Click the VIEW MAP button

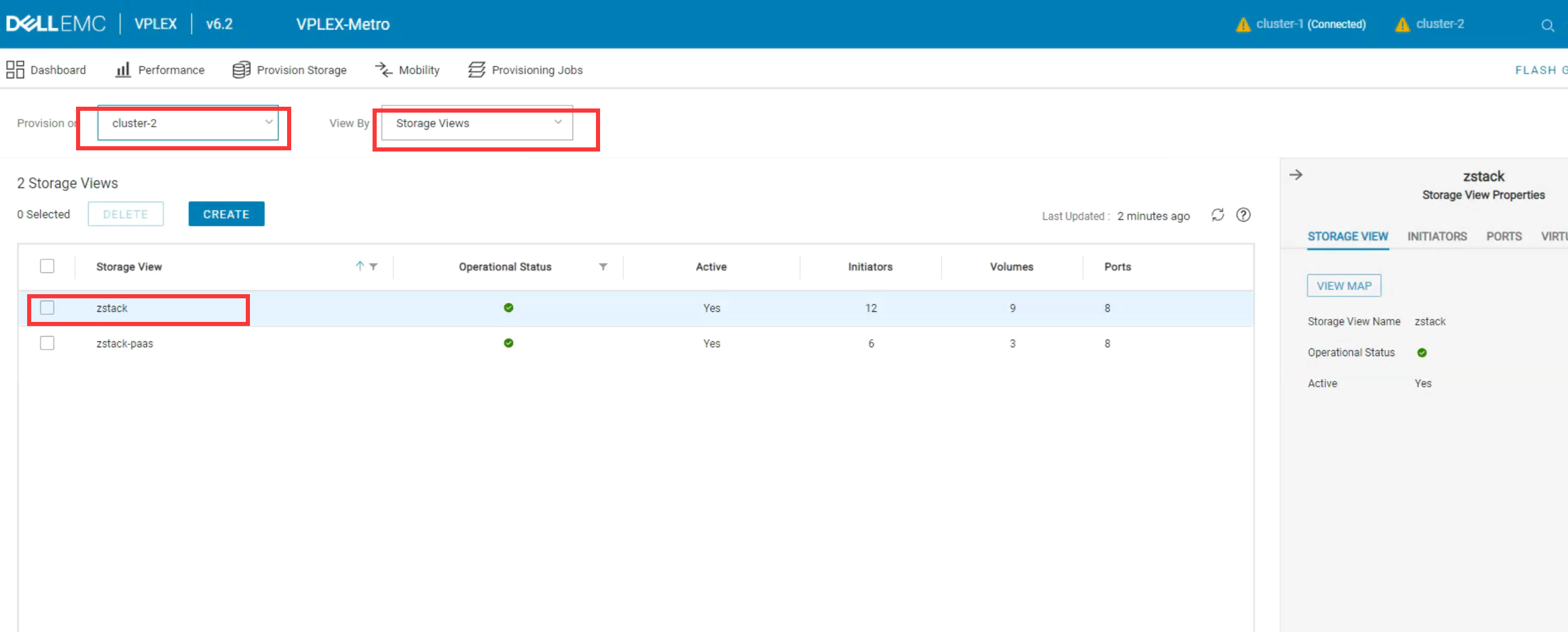click(x=1343, y=285)
